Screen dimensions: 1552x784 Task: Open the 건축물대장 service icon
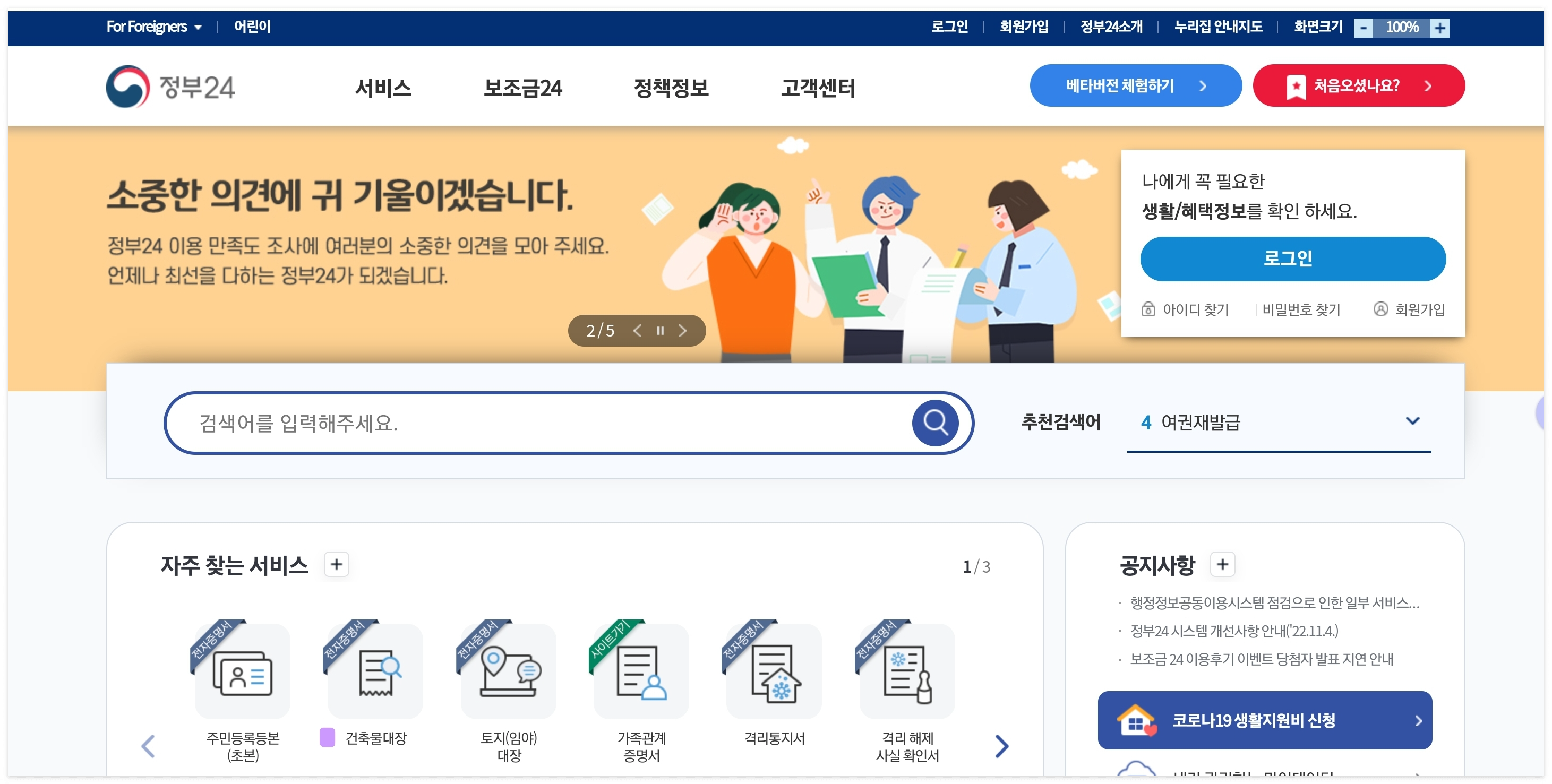tap(375, 671)
